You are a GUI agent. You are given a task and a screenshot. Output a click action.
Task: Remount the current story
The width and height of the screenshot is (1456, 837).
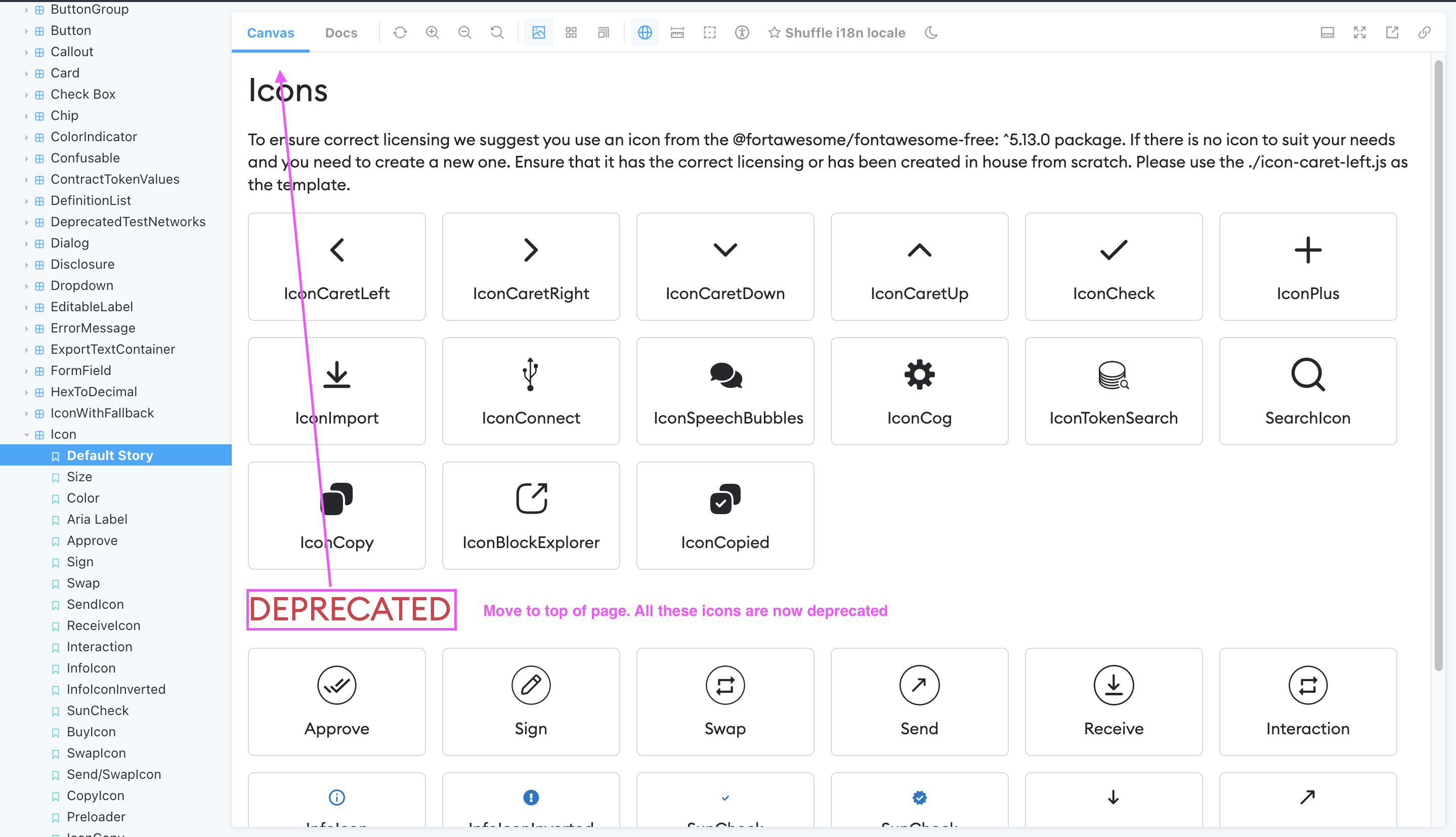click(x=401, y=32)
